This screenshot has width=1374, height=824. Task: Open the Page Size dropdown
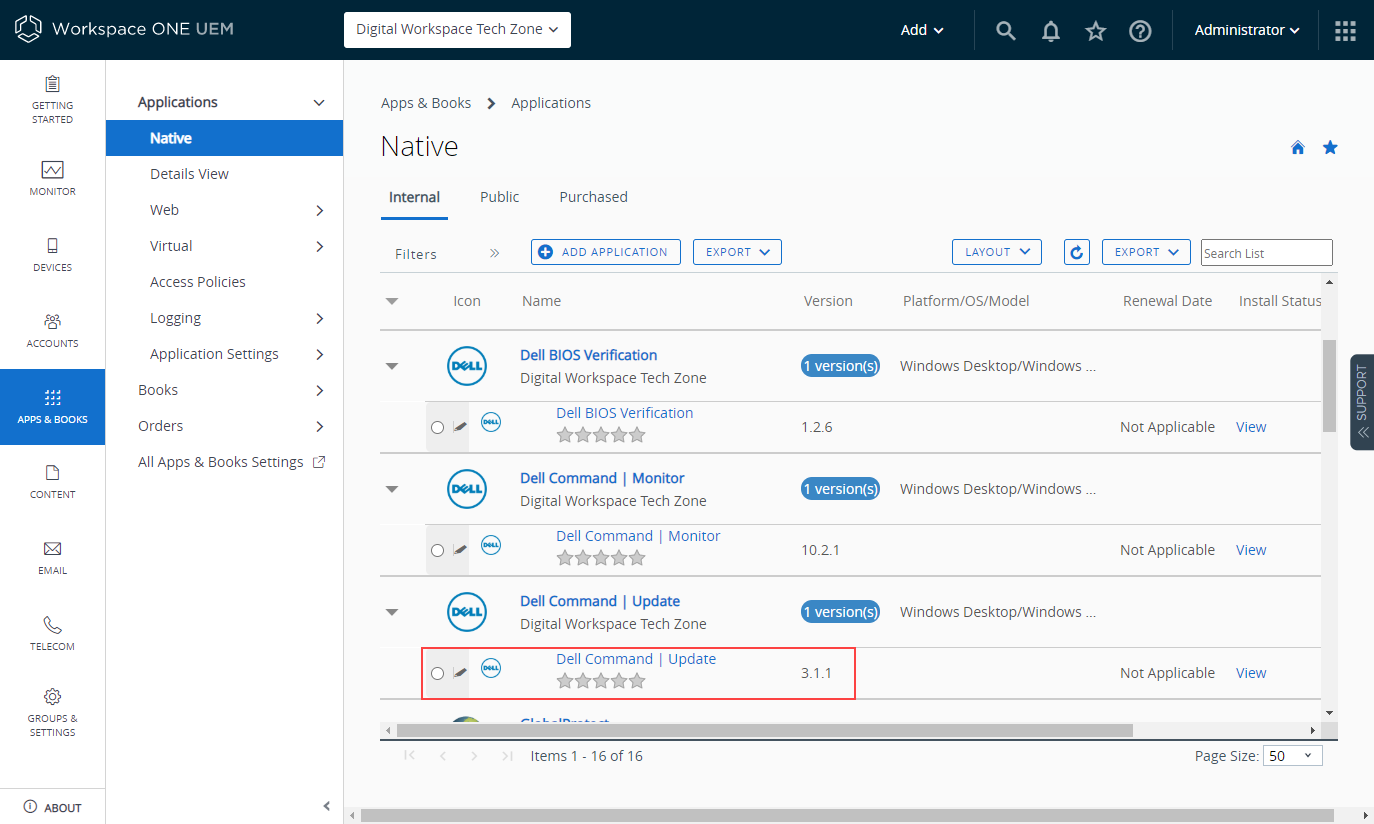tap(1292, 756)
